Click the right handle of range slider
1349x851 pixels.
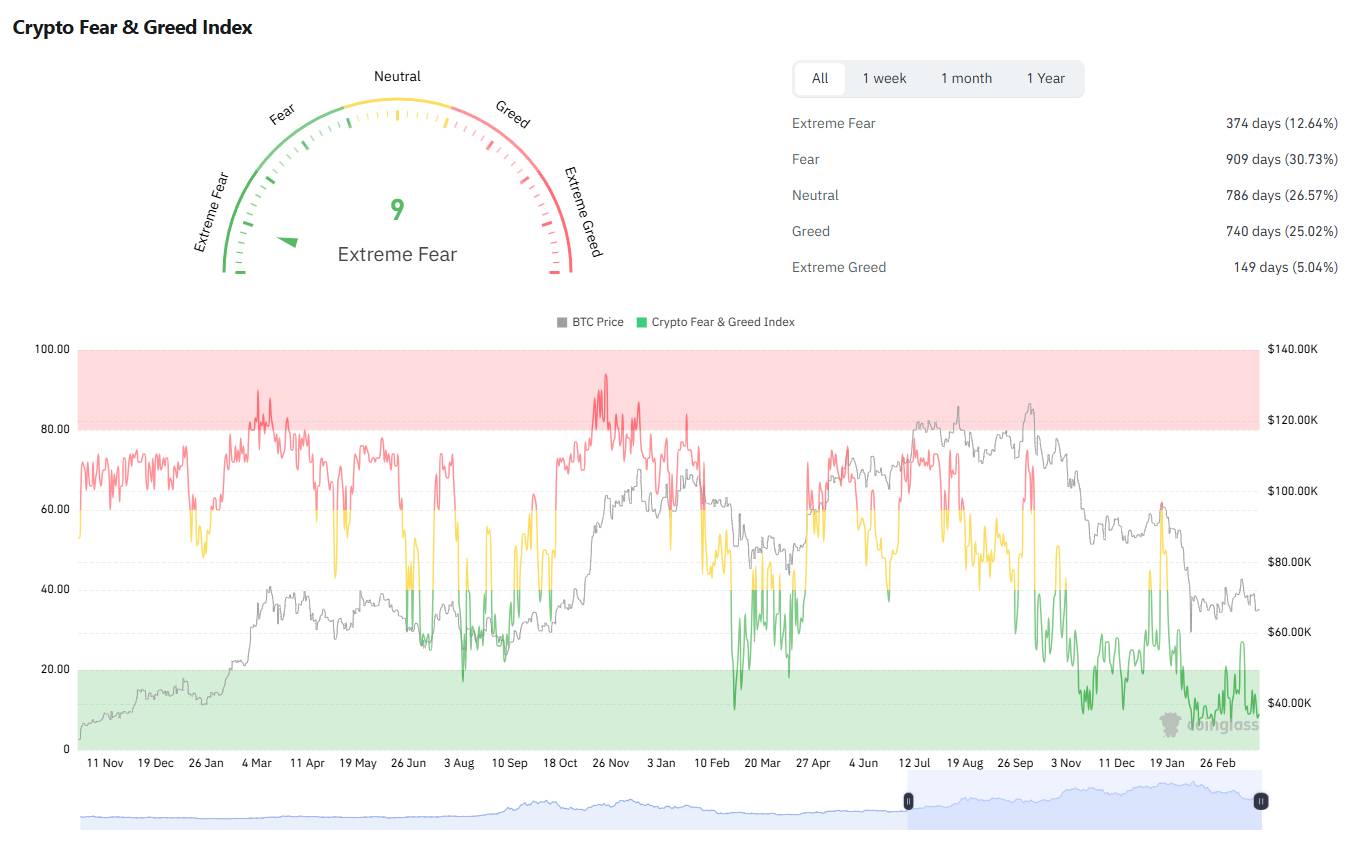pyautogui.click(x=1261, y=801)
